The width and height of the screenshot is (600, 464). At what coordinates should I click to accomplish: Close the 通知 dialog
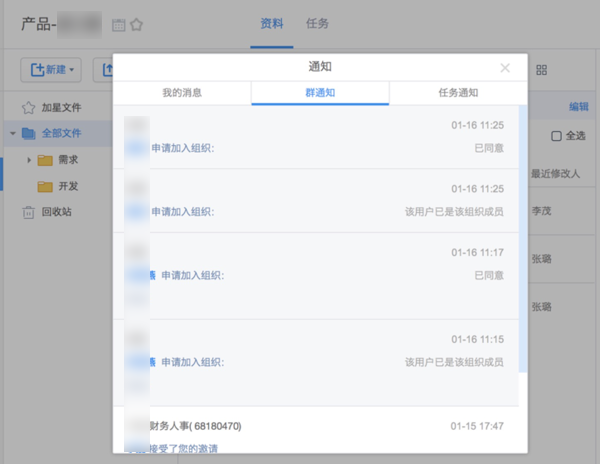505,68
